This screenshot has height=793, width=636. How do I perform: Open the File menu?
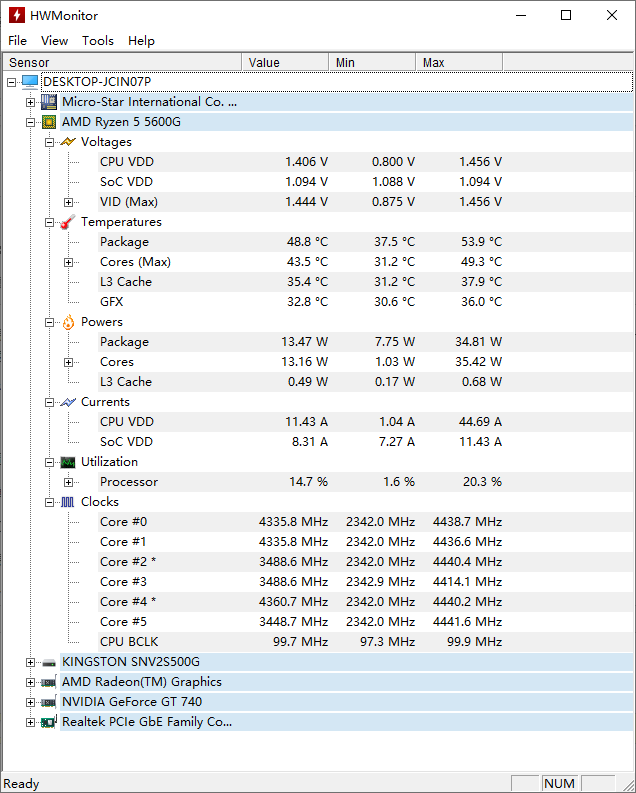(17, 41)
